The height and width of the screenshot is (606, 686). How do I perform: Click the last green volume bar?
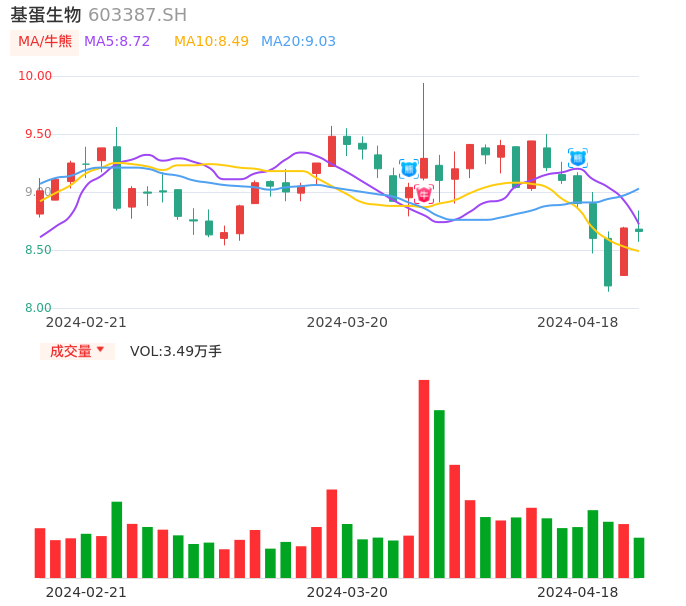tap(639, 557)
